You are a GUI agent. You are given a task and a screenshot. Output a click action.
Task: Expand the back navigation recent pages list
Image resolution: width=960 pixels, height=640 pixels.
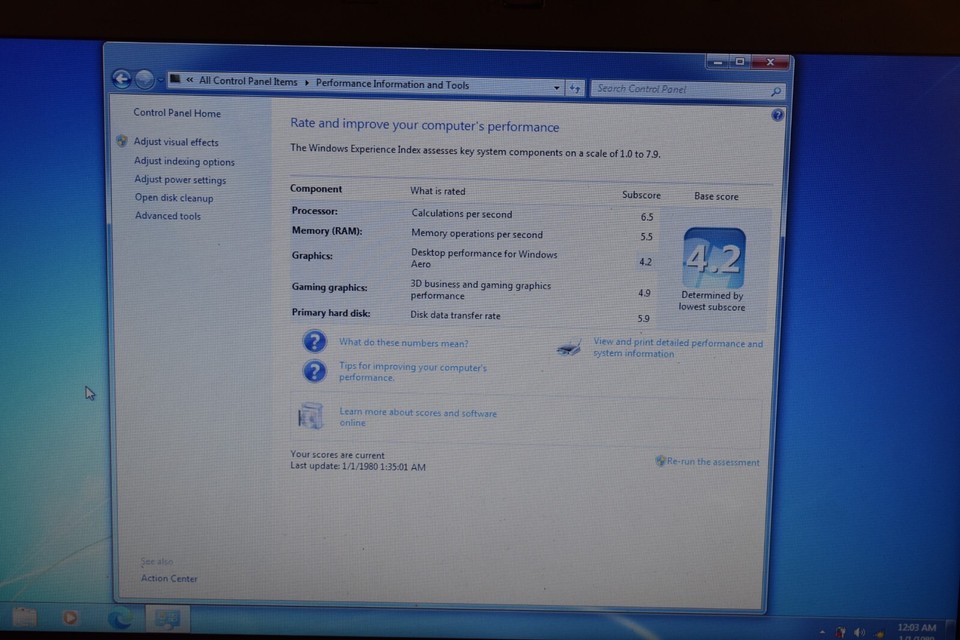(x=161, y=79)
